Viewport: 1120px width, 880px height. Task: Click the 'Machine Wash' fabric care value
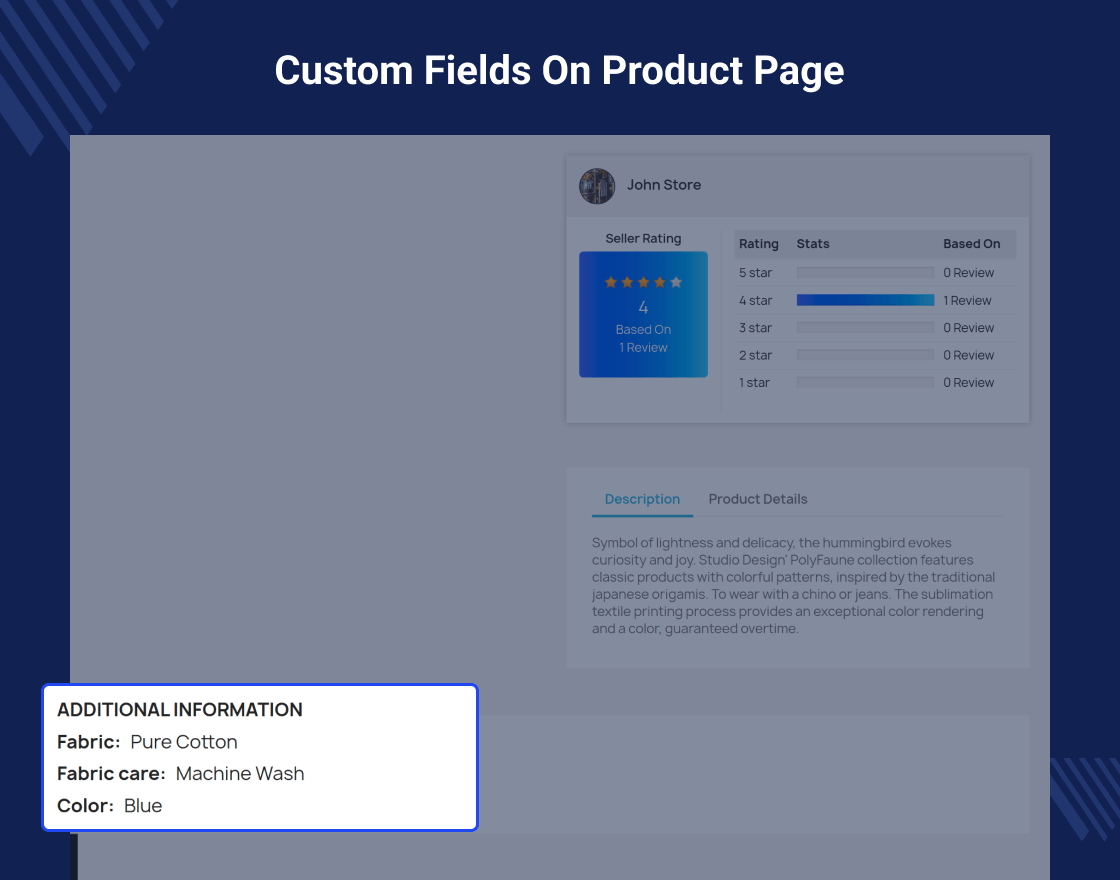(x=240, y=774)
